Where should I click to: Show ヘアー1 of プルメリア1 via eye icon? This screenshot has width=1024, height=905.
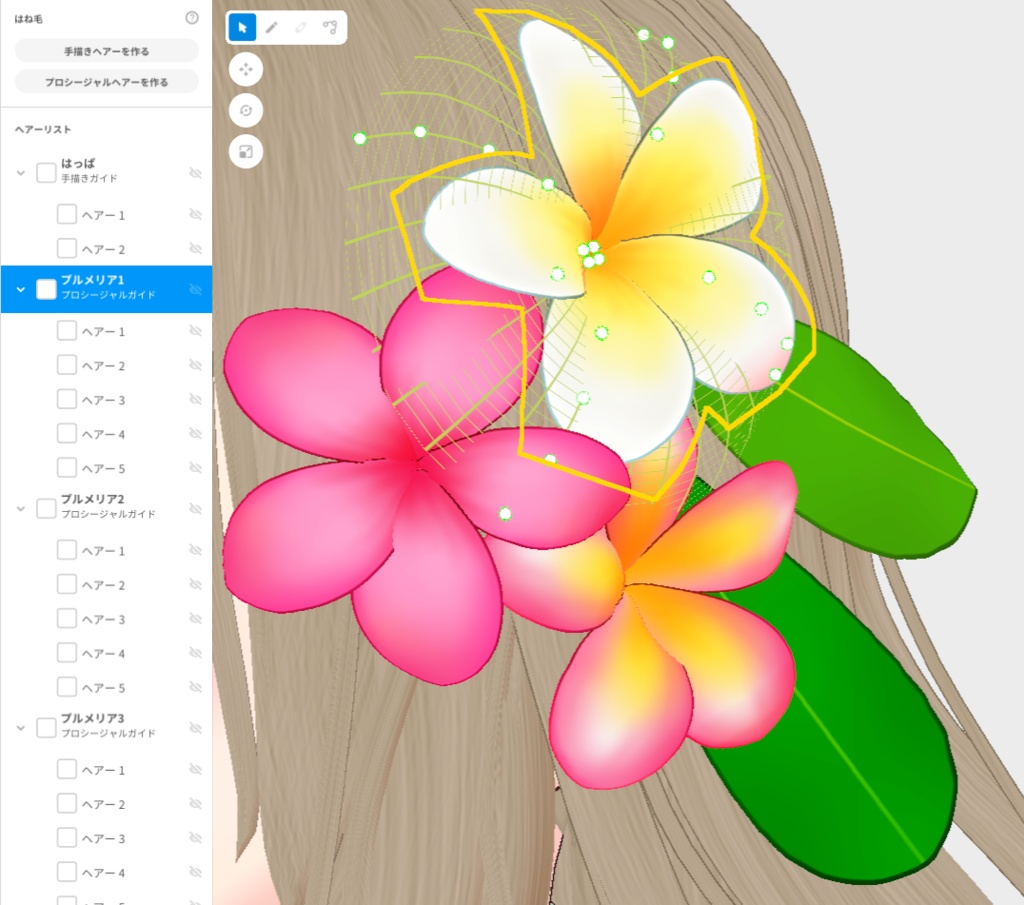coord(196,330)
